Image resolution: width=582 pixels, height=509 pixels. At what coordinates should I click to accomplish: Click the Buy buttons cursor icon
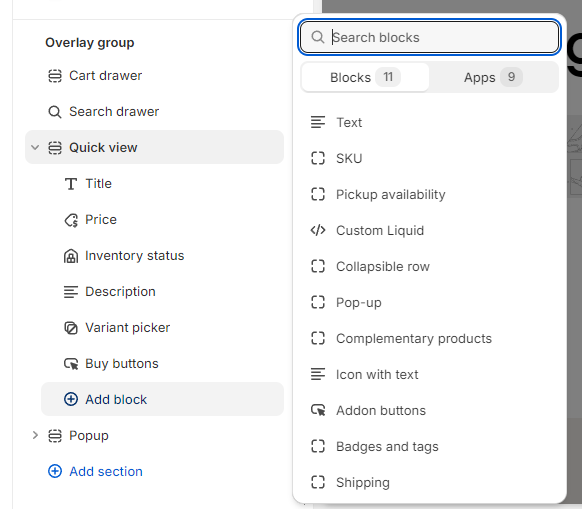[x=71, y=364]
